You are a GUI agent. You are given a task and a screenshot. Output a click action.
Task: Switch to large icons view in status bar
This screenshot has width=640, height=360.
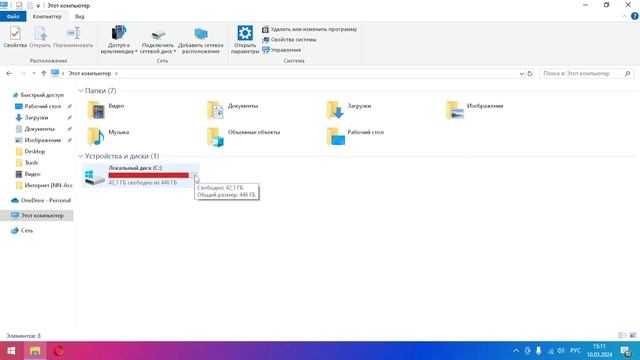[x=633, y=336]
